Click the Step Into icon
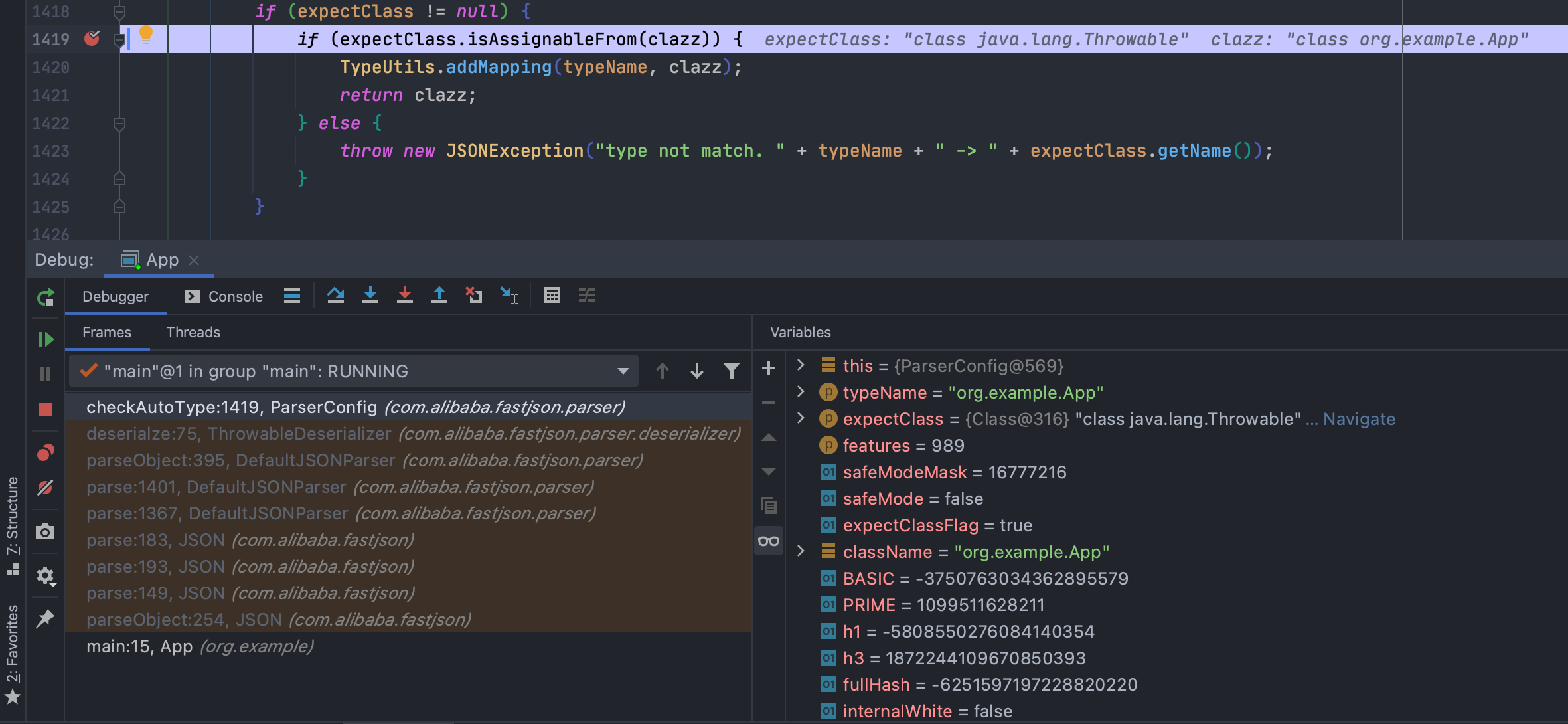This screenshot has width=1568, height=724. [x=370, y=296]
